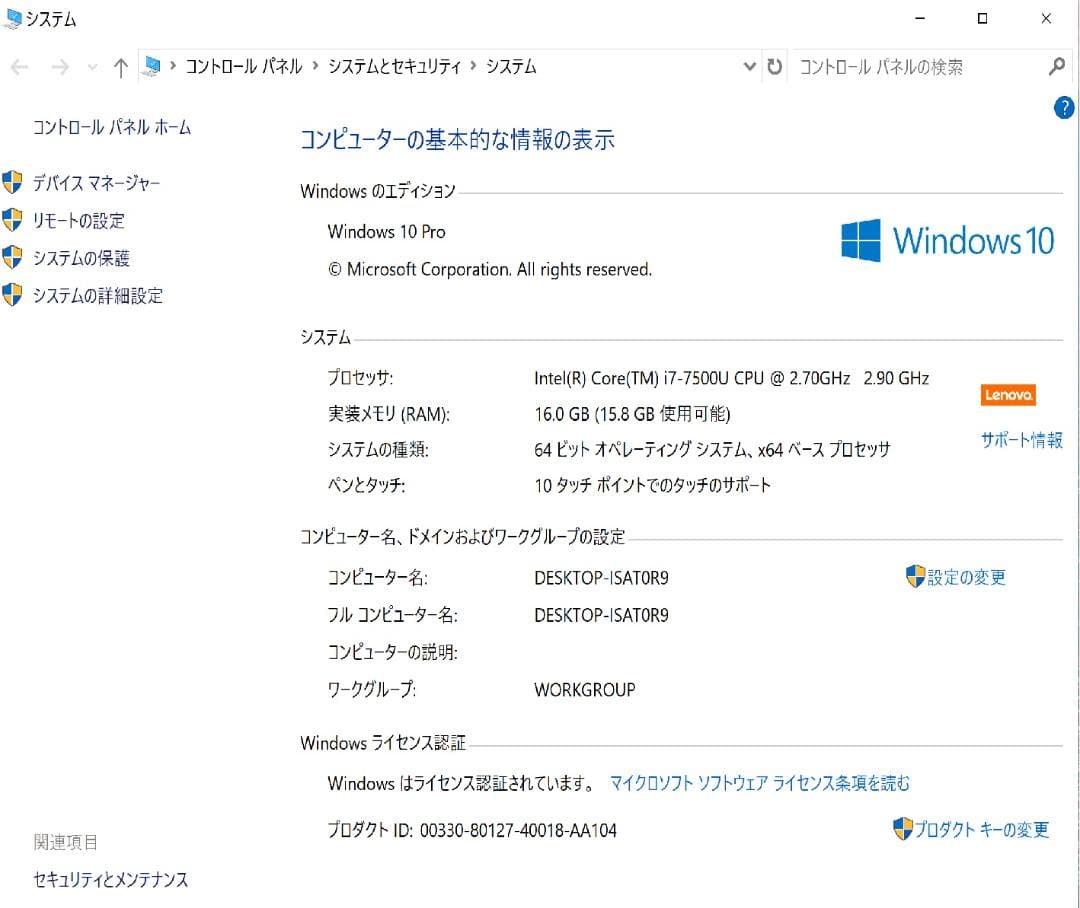Image resolution: width=1080 pixels, height=908 pixels.
Task: Expand the back-navigation history chevron
Action: pyautogui.click(x=92, y=68)
